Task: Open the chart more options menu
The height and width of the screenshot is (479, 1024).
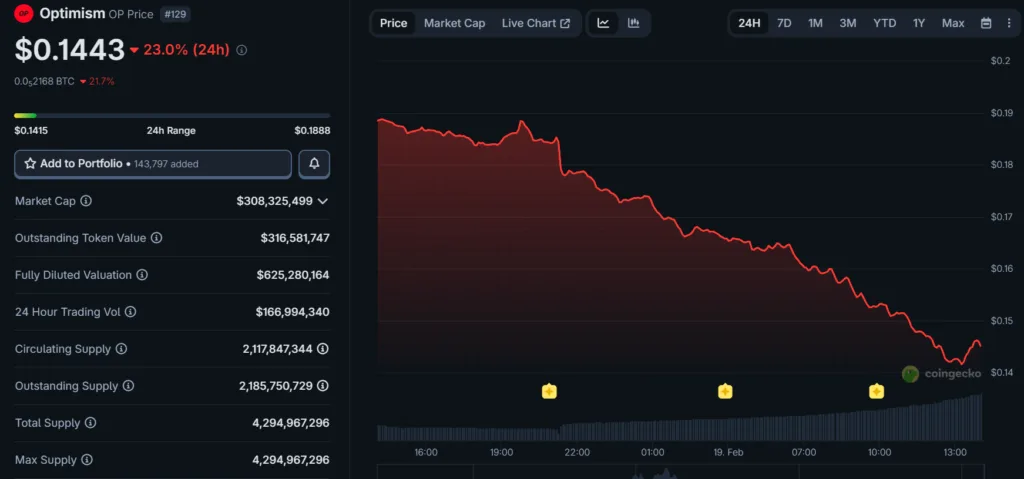Action: tap(1009, 24)
